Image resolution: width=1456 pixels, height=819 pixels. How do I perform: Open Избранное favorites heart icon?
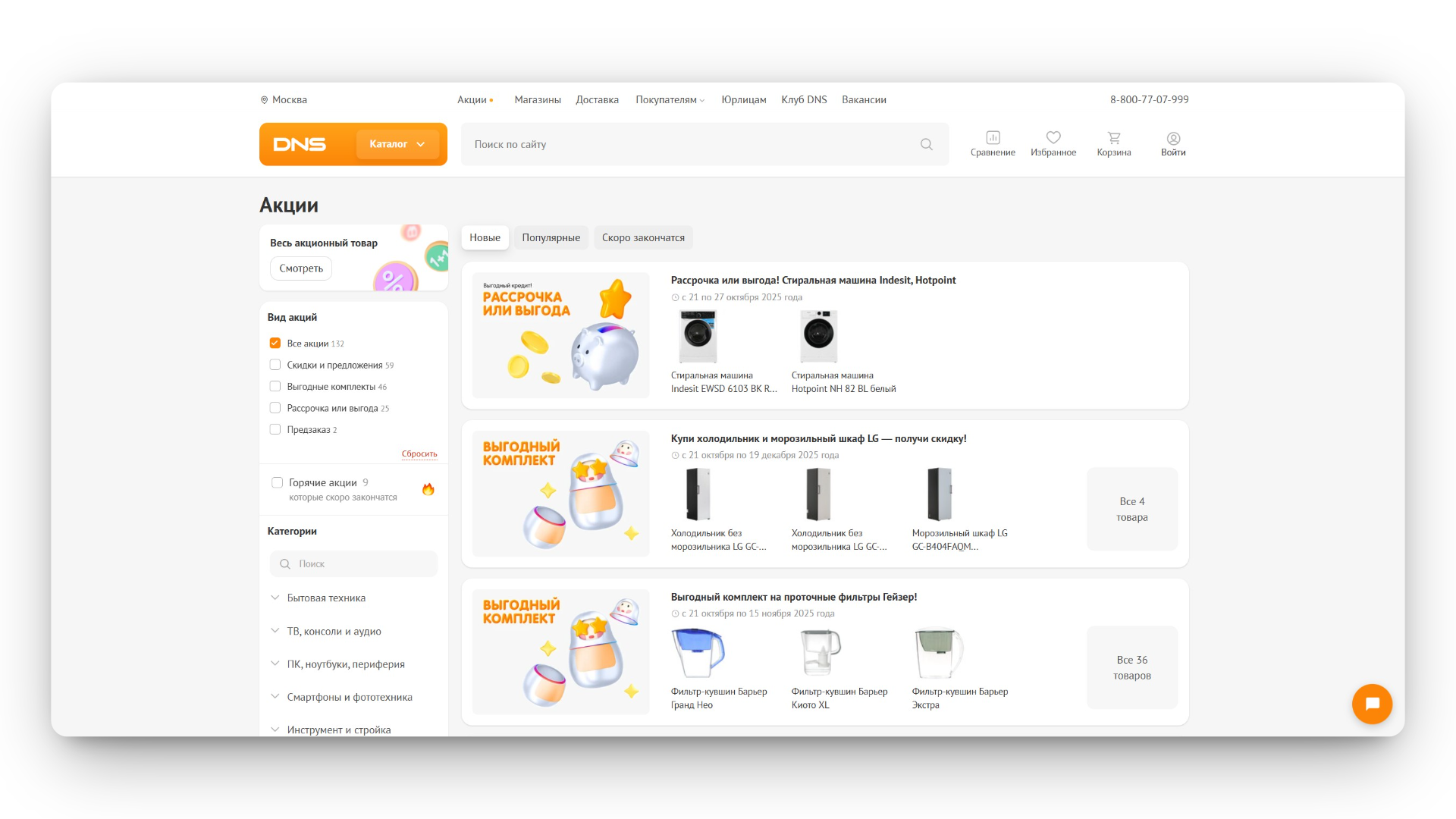click(1053, 138)
